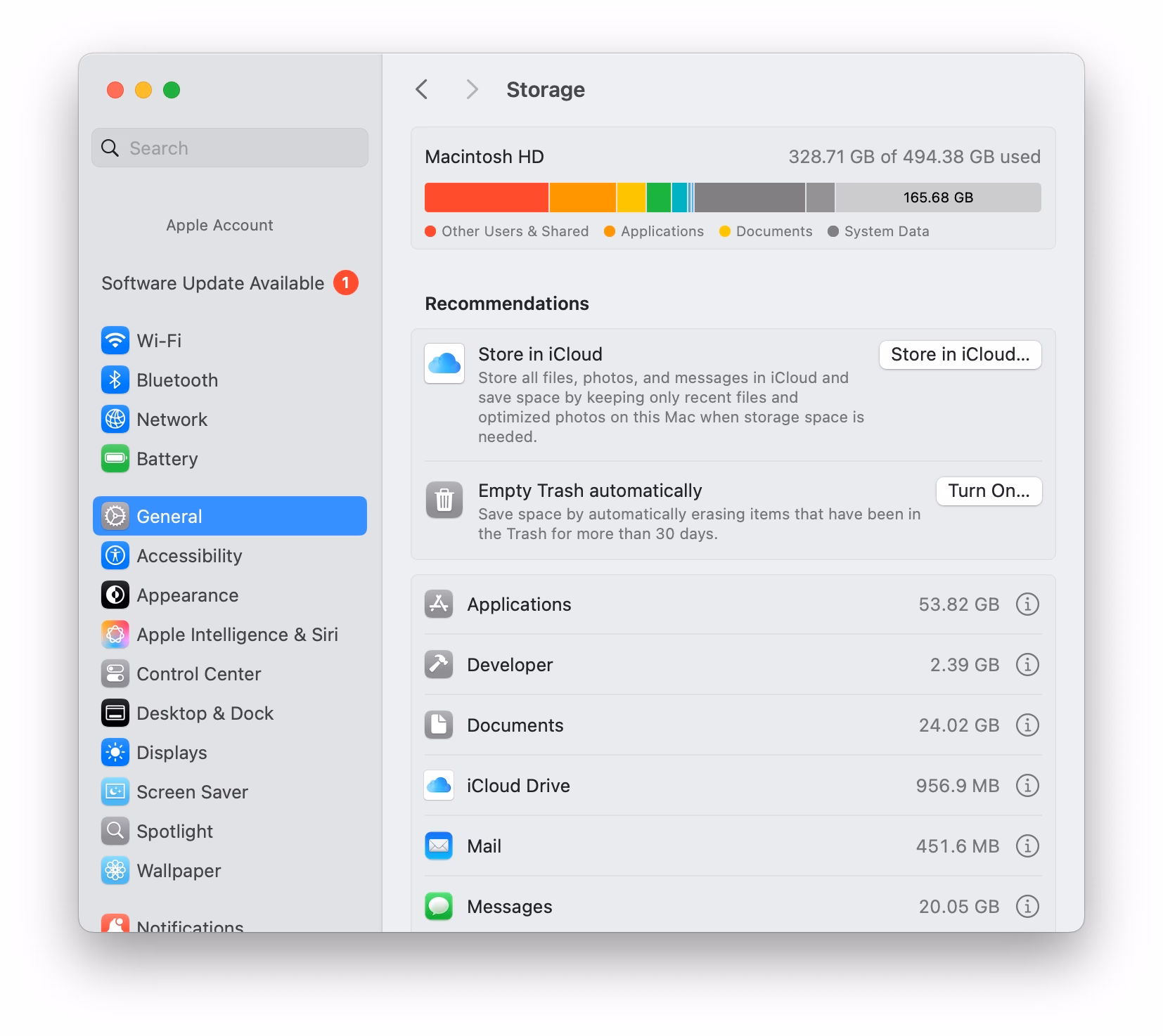Image resolution: width=1163 pixels, height=1036 pixels.
Task: Select the Apple Intelligence & Siri icon
Action: (115, 634)
